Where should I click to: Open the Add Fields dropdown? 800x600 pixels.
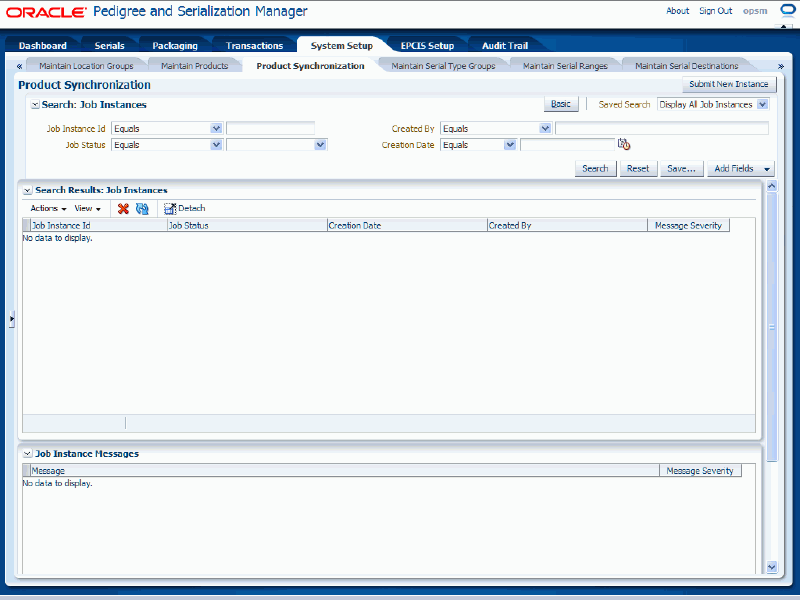pos(741,168)
